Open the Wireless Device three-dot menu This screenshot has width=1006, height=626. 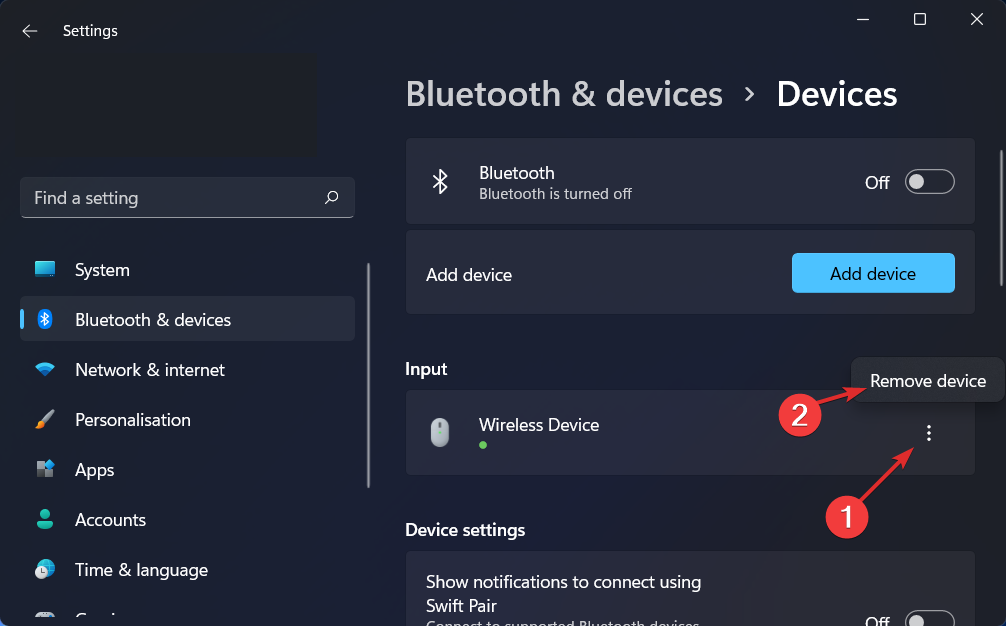[x=929, y=432]
